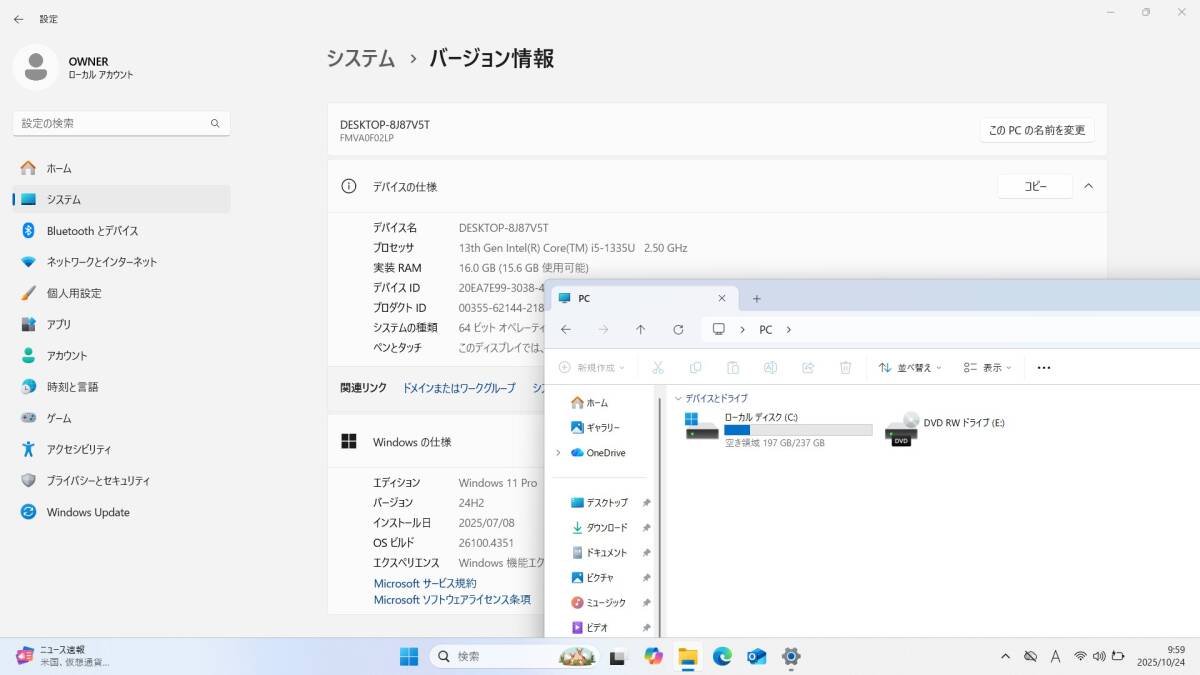Screen dimensions: 1200x675
Task: Open the 並べ替え sort dropdown
Action: tap(908, 367)
